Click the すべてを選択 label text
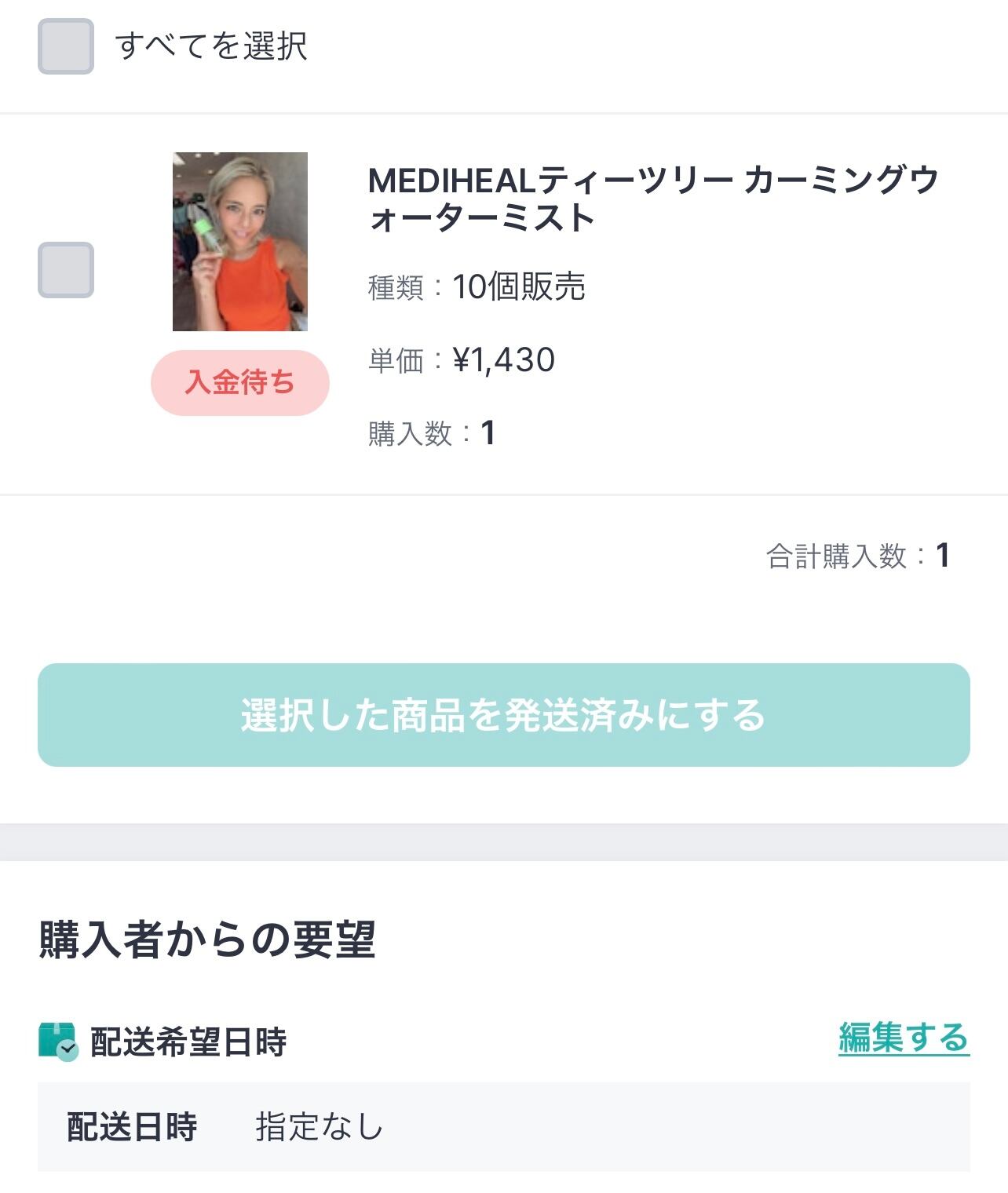Image resolution: width=1008 pixels, height=1193 pixels. pos(210,46)
